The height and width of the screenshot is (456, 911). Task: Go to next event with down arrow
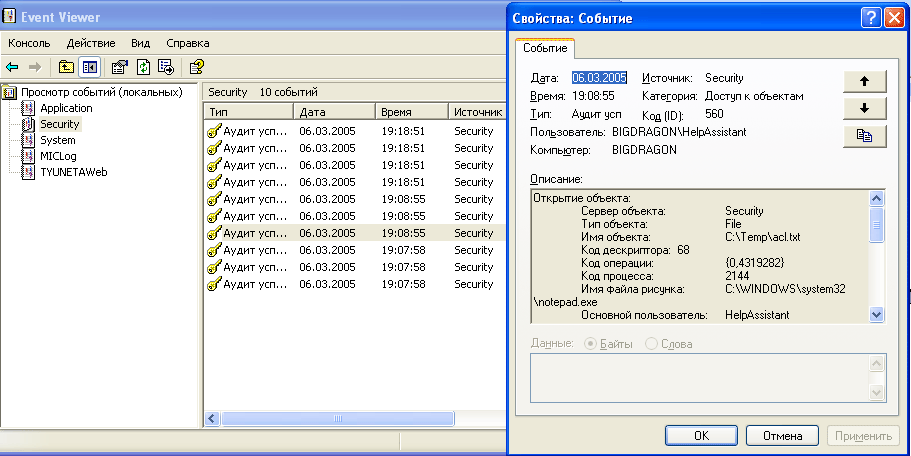tap(865, 108)
